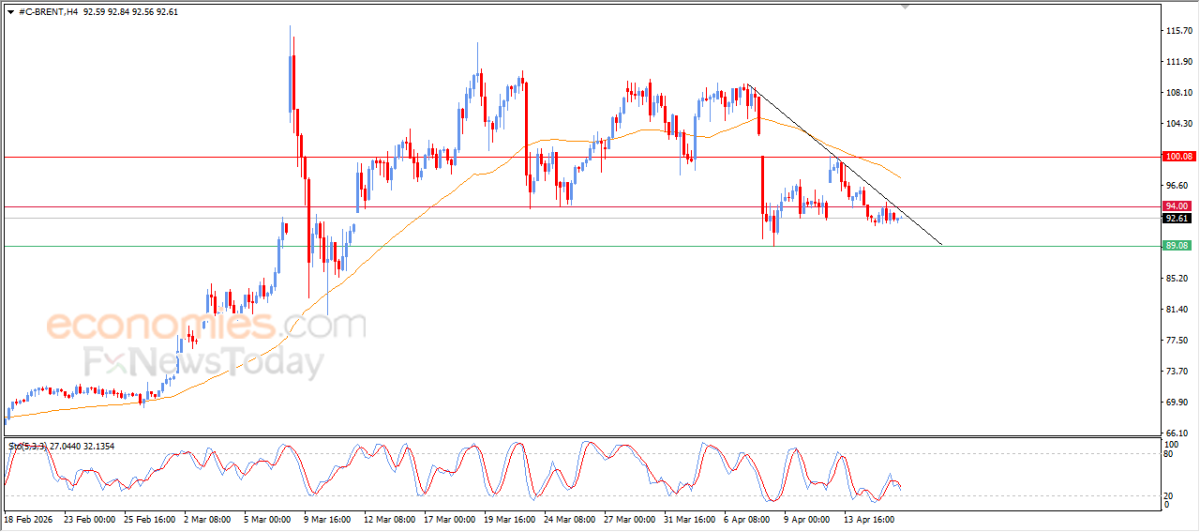The height and width of the screenshot is (532, 1200).
Task: Click the chart shift triangle marker at top
Action: [x=907, y=6]
